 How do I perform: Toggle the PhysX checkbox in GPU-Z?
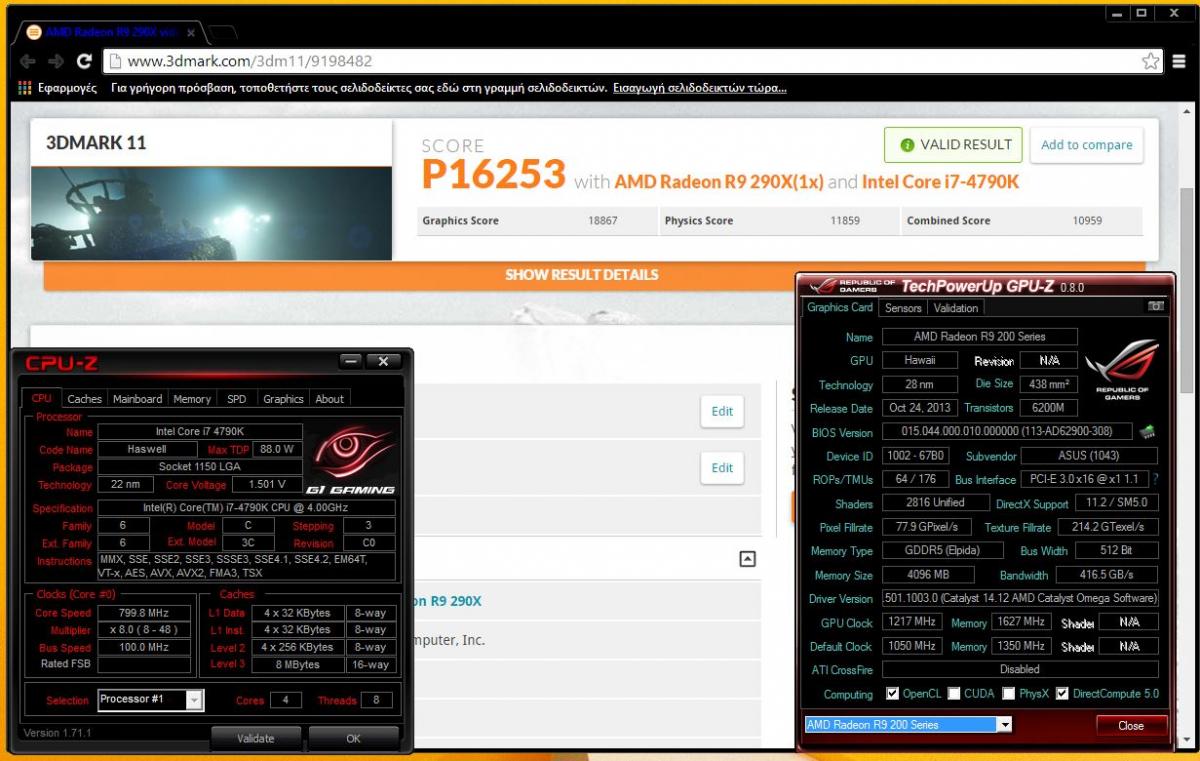(x=1008, y=694)
